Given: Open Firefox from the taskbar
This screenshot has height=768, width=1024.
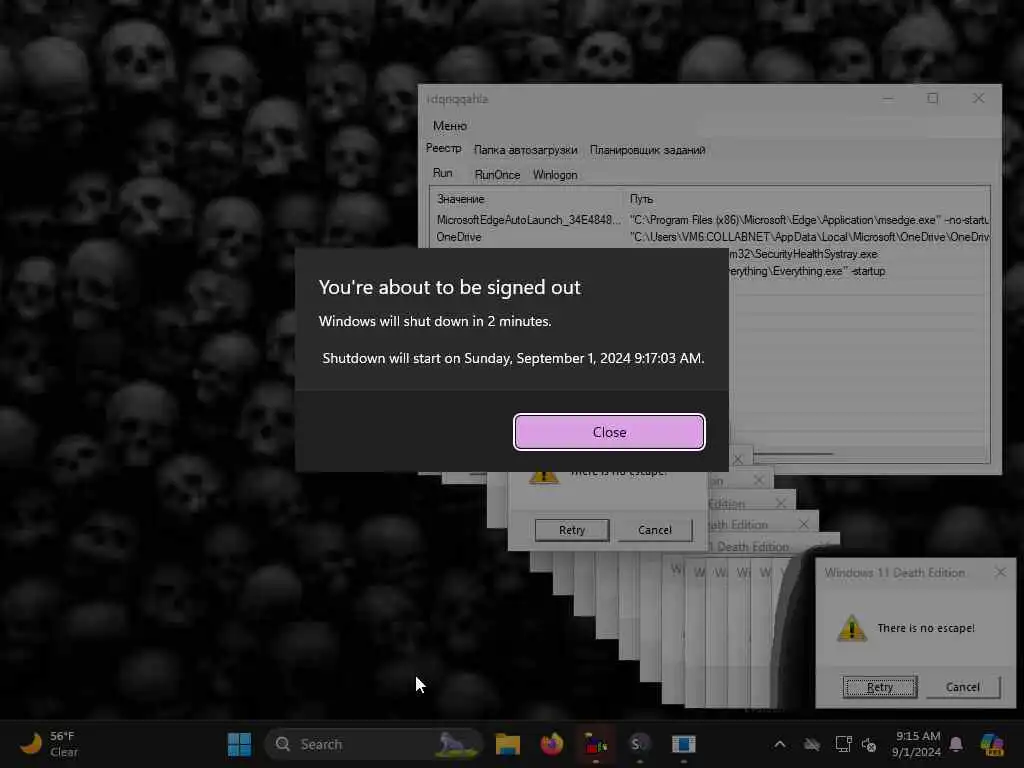Looking at the screenshot, I should point(552,744).
